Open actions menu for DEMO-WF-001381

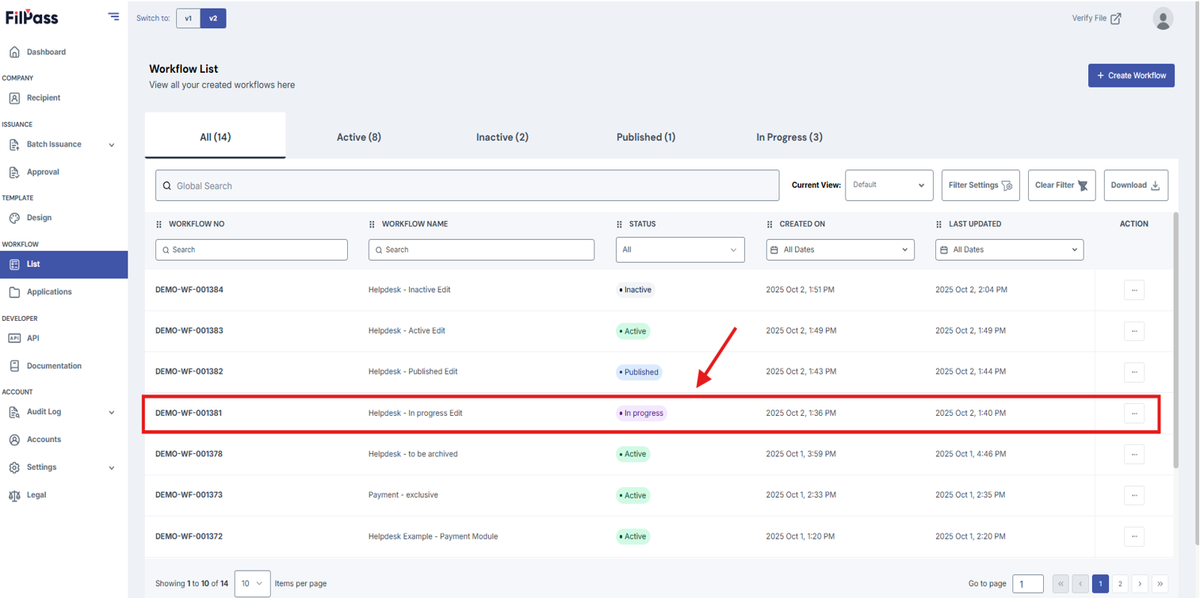click(x=1133, y=413)
